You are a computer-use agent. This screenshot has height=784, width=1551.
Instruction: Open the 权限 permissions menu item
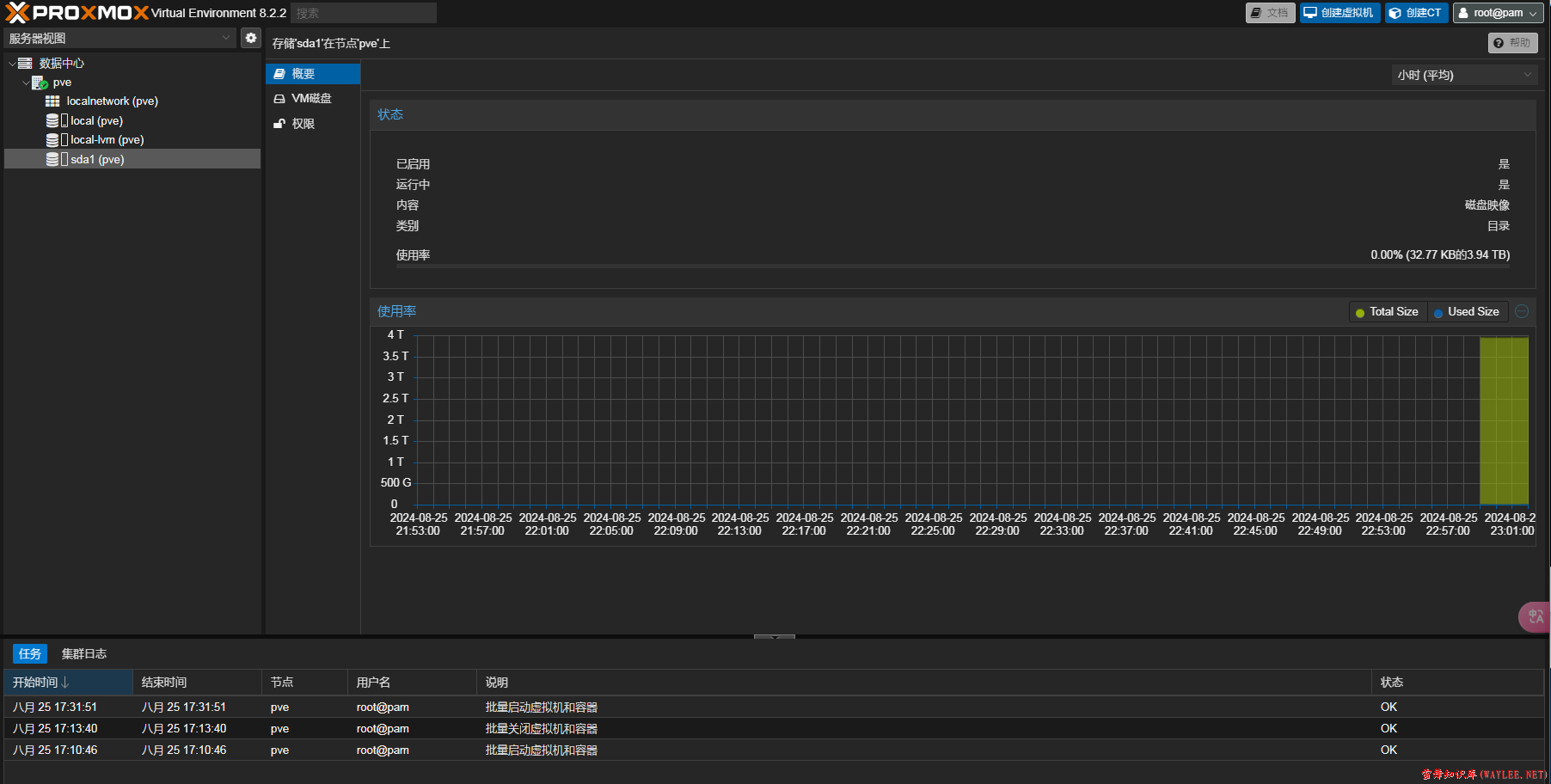pyautogui.click(x=313, y=124)
